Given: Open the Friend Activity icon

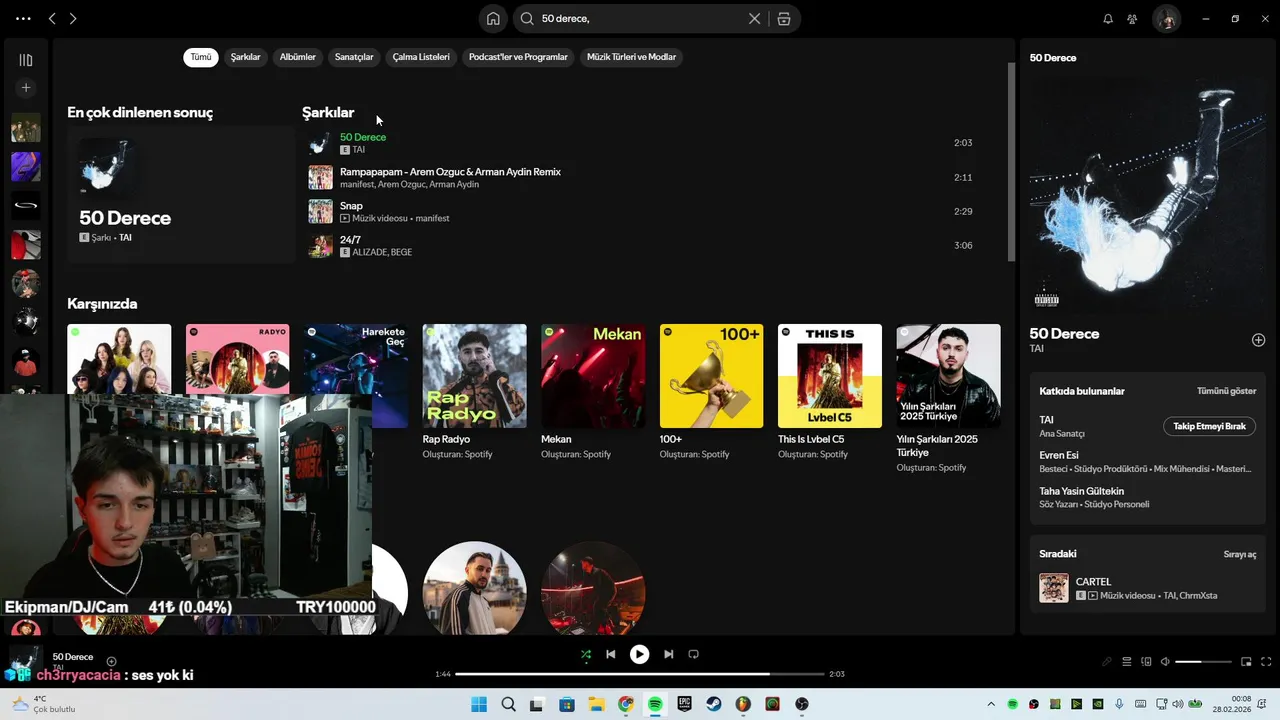Looking at the screenshot, I should coord(1132,18).
